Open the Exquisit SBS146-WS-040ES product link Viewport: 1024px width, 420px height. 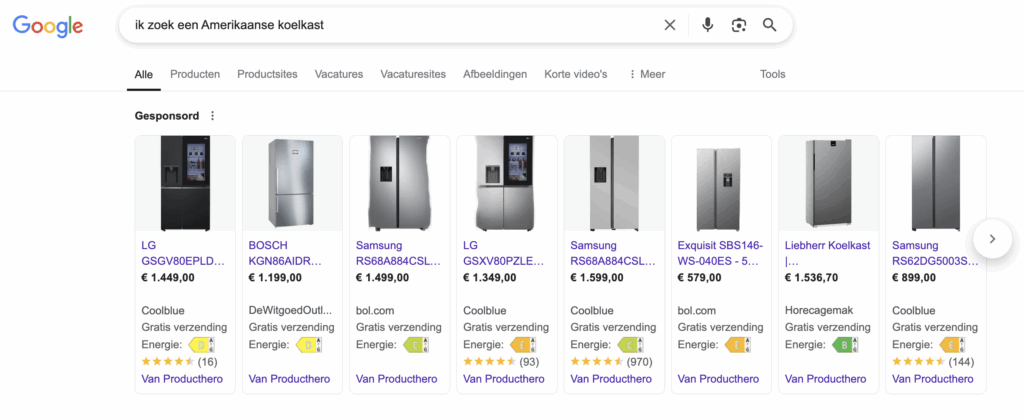coord(720,253)
